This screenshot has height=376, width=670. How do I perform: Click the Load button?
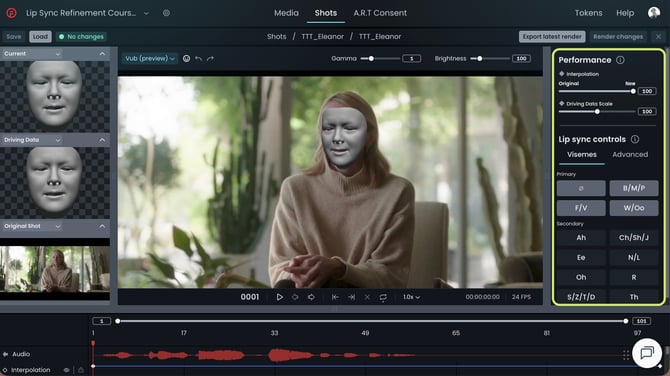tap(40, 37)
